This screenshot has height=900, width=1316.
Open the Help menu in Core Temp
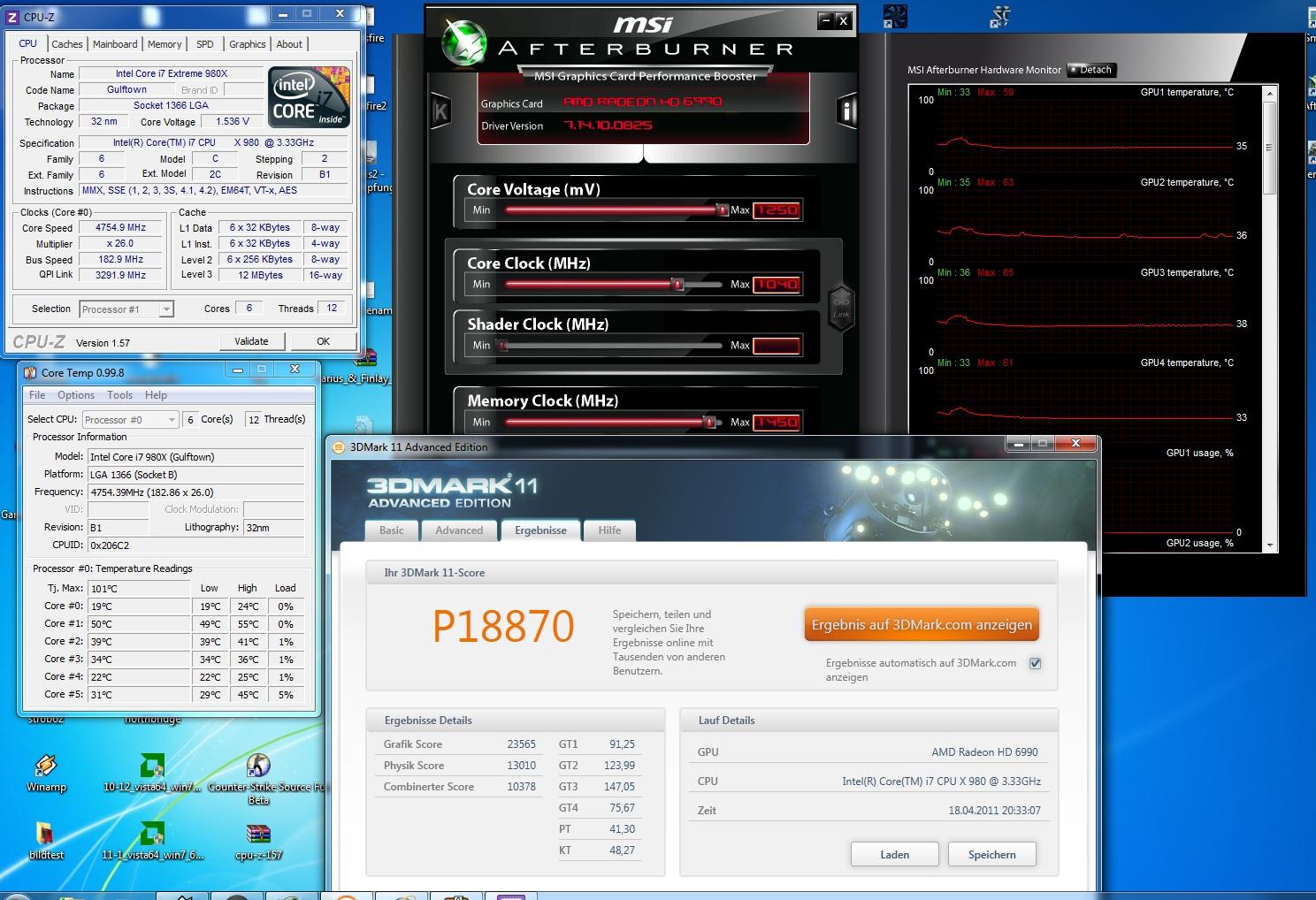click(x=156, y=395)
